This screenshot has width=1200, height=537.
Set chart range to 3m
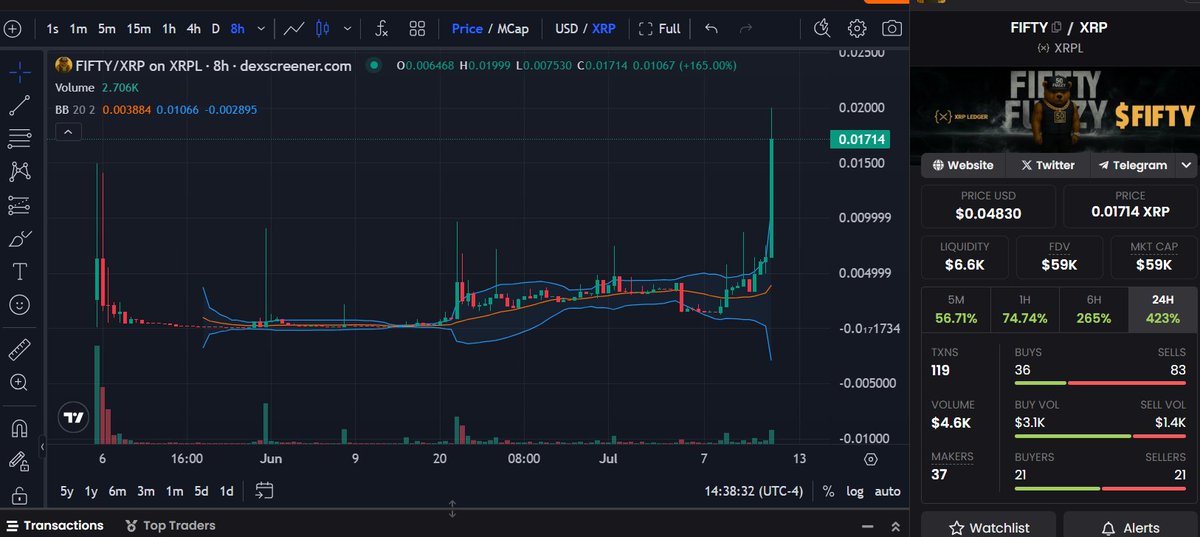coord(146,491)
